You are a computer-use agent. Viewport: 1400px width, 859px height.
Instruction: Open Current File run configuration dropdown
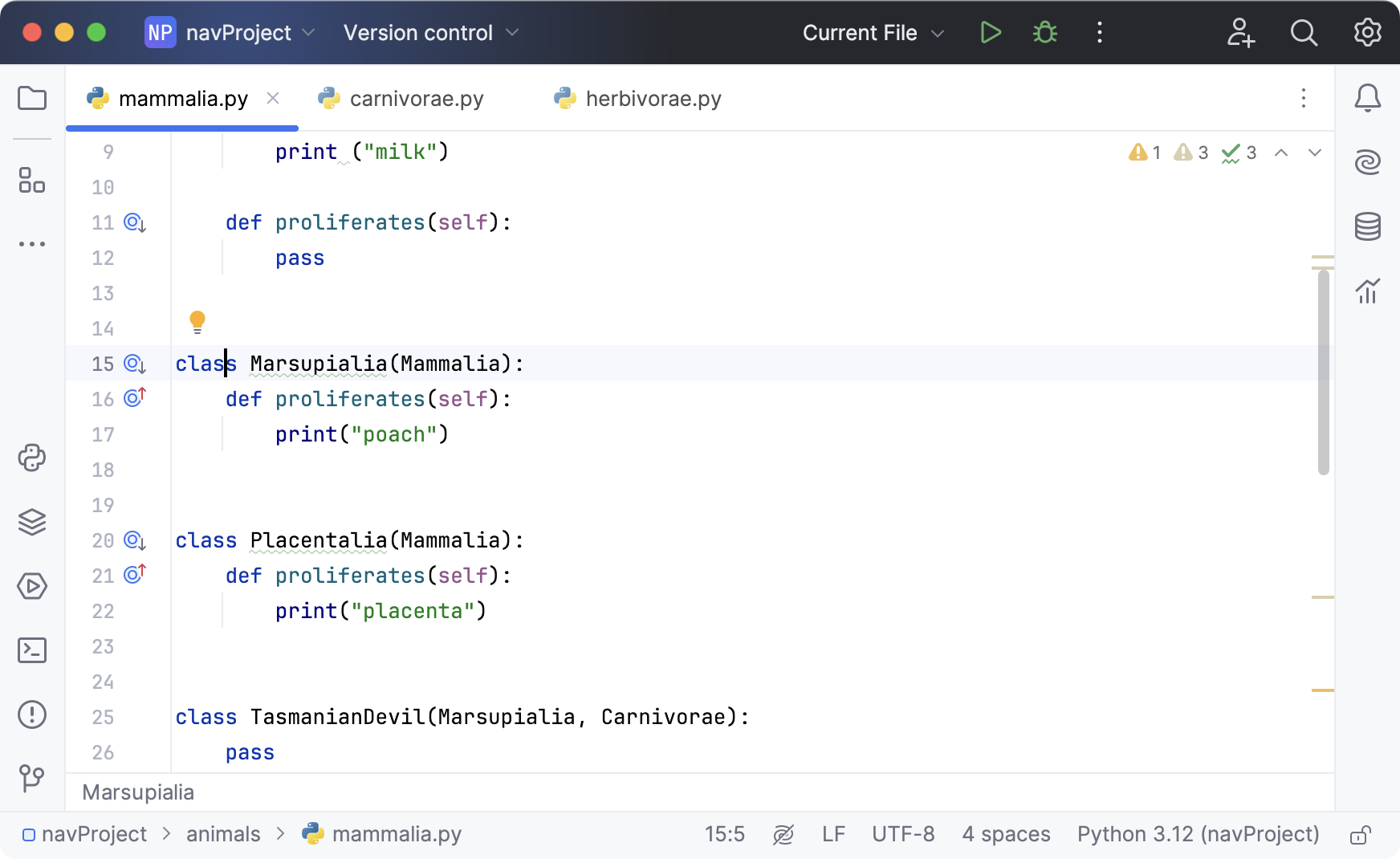point(873,33)
